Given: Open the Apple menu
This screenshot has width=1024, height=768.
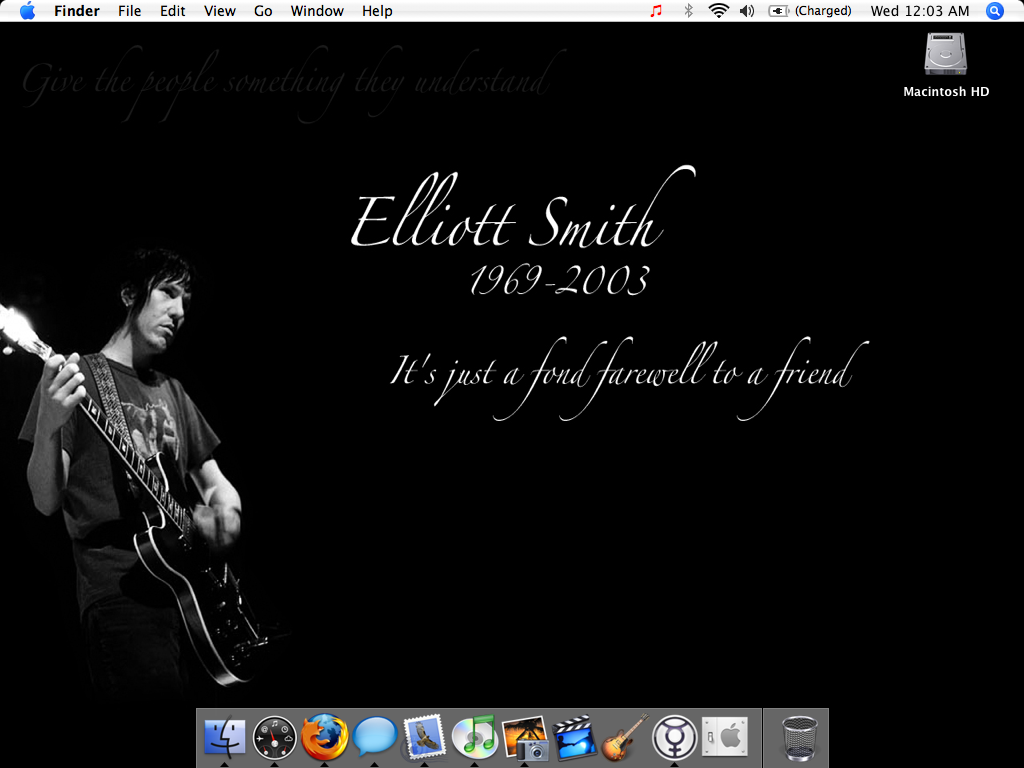Looking at the screenshot, I should (27, 10).
